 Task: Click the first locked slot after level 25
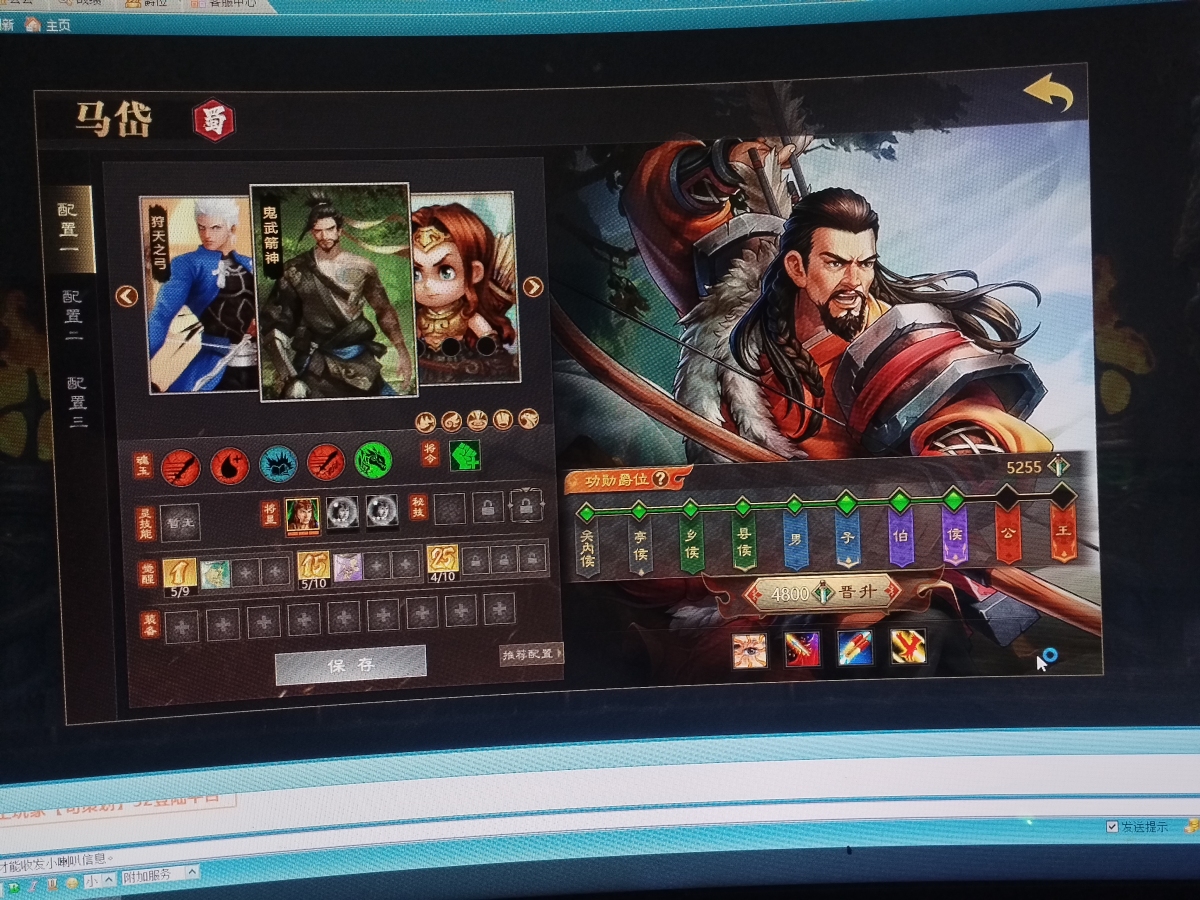pos(476,559)
